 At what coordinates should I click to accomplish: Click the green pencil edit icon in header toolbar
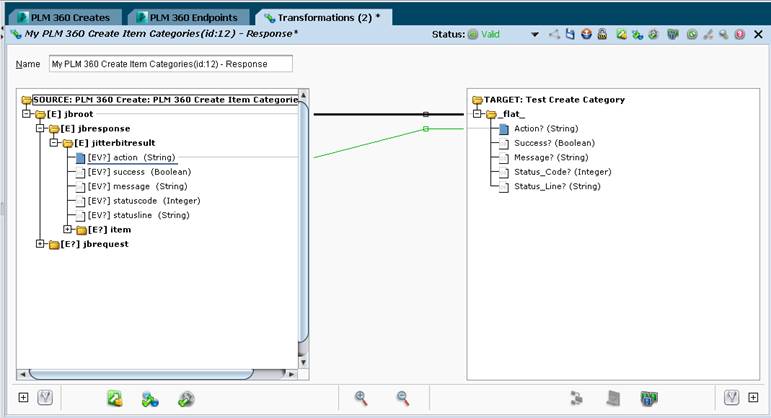pos(622,34)
